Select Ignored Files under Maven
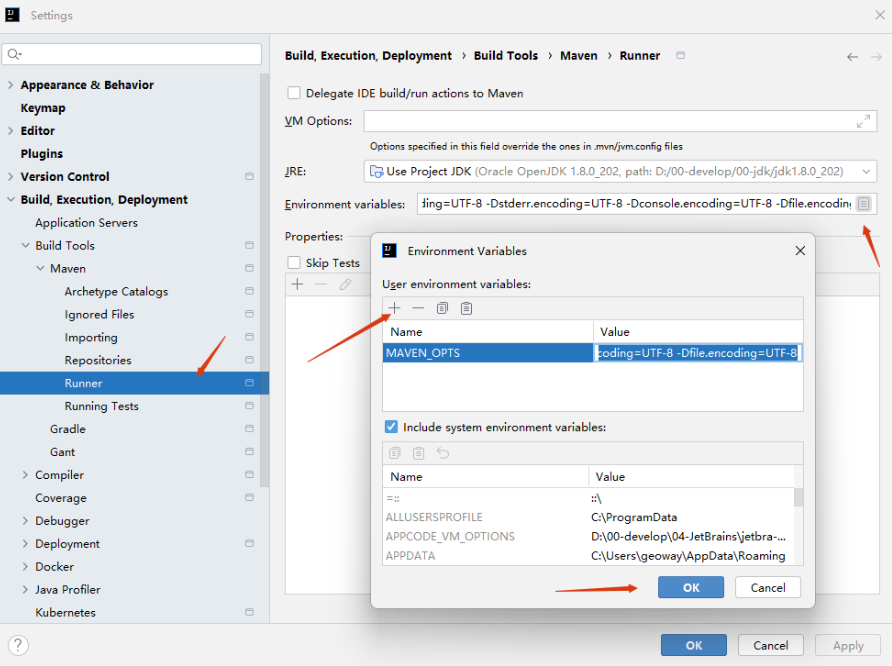The height and width of the screenshot is (666, 892). [99, 314]
